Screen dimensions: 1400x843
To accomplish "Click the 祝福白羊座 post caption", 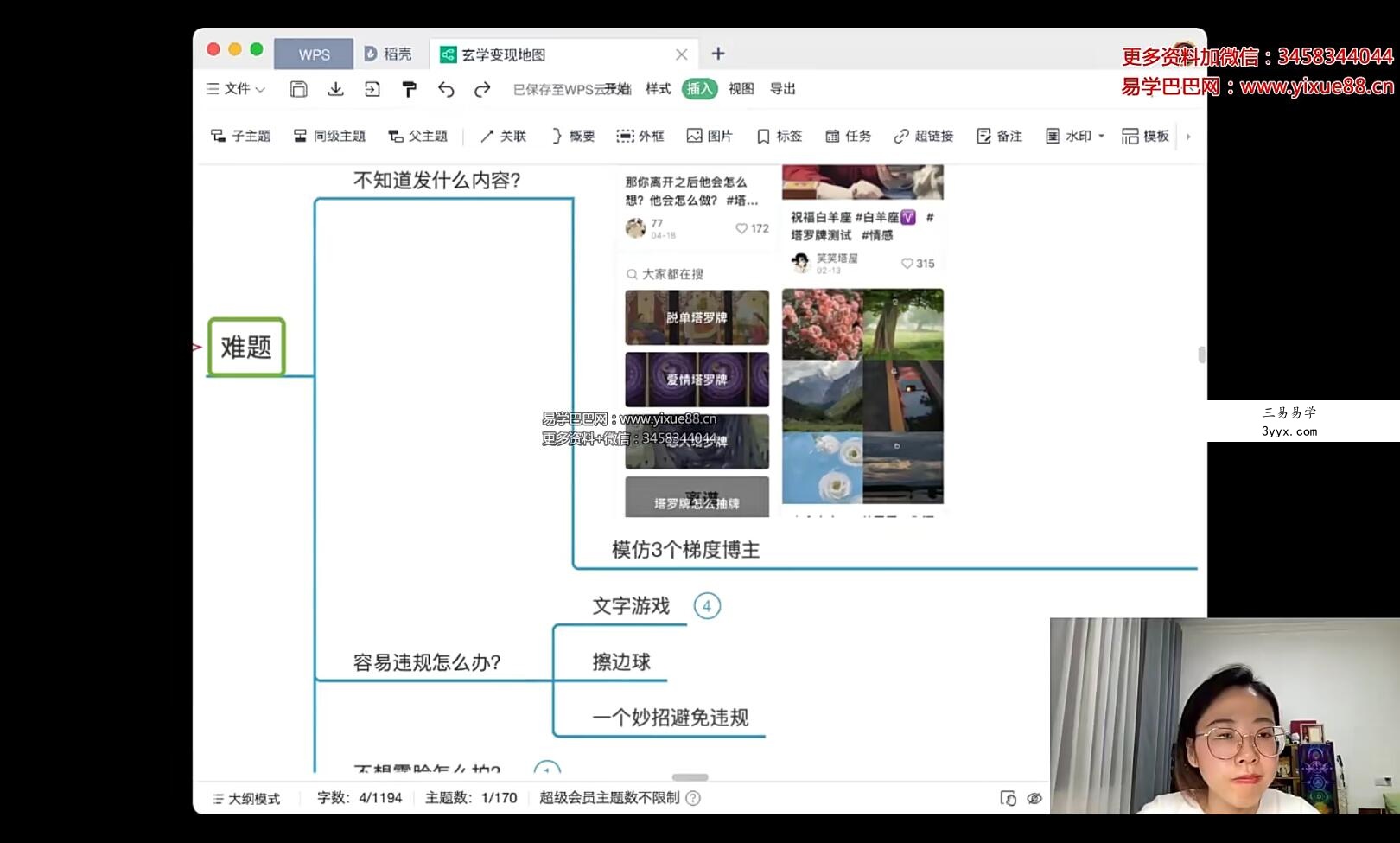I will pos(862,226).
